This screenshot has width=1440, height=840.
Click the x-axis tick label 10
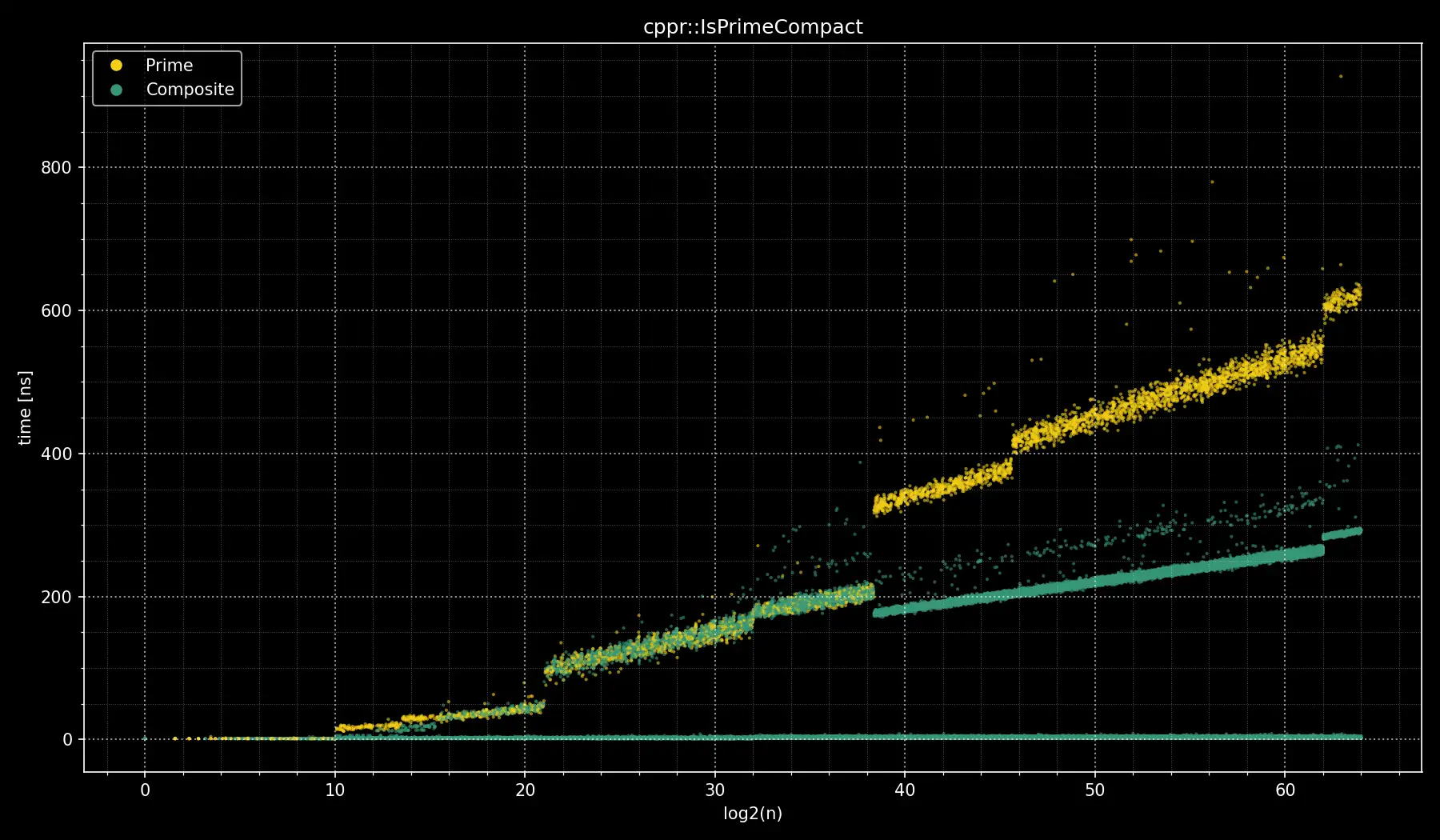(334, 790)
